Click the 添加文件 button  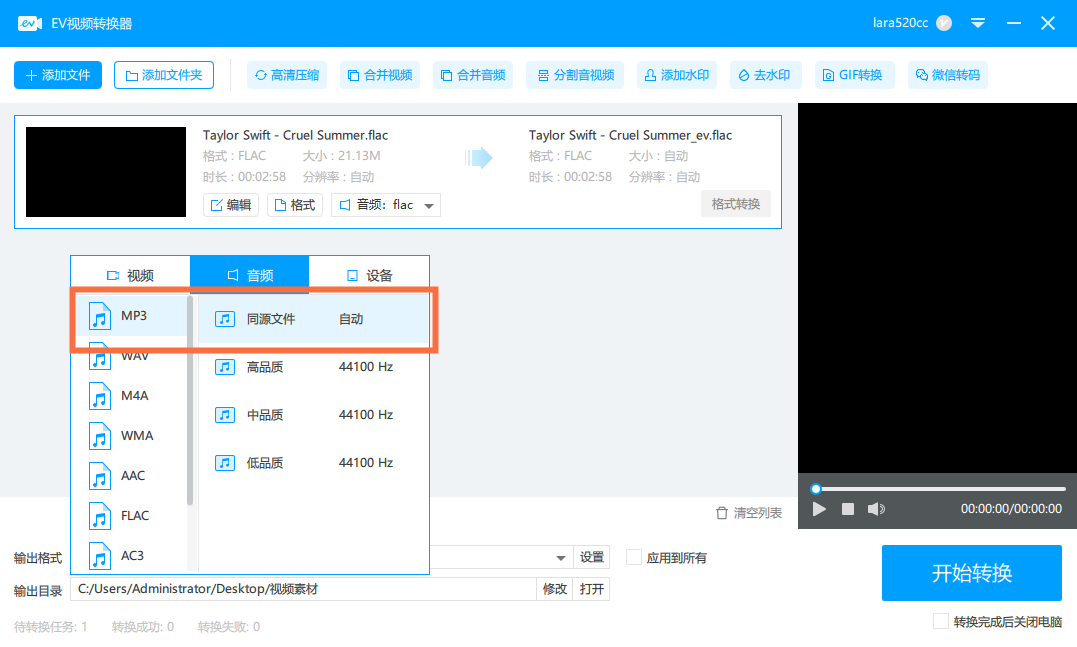(x=58, y=75)
